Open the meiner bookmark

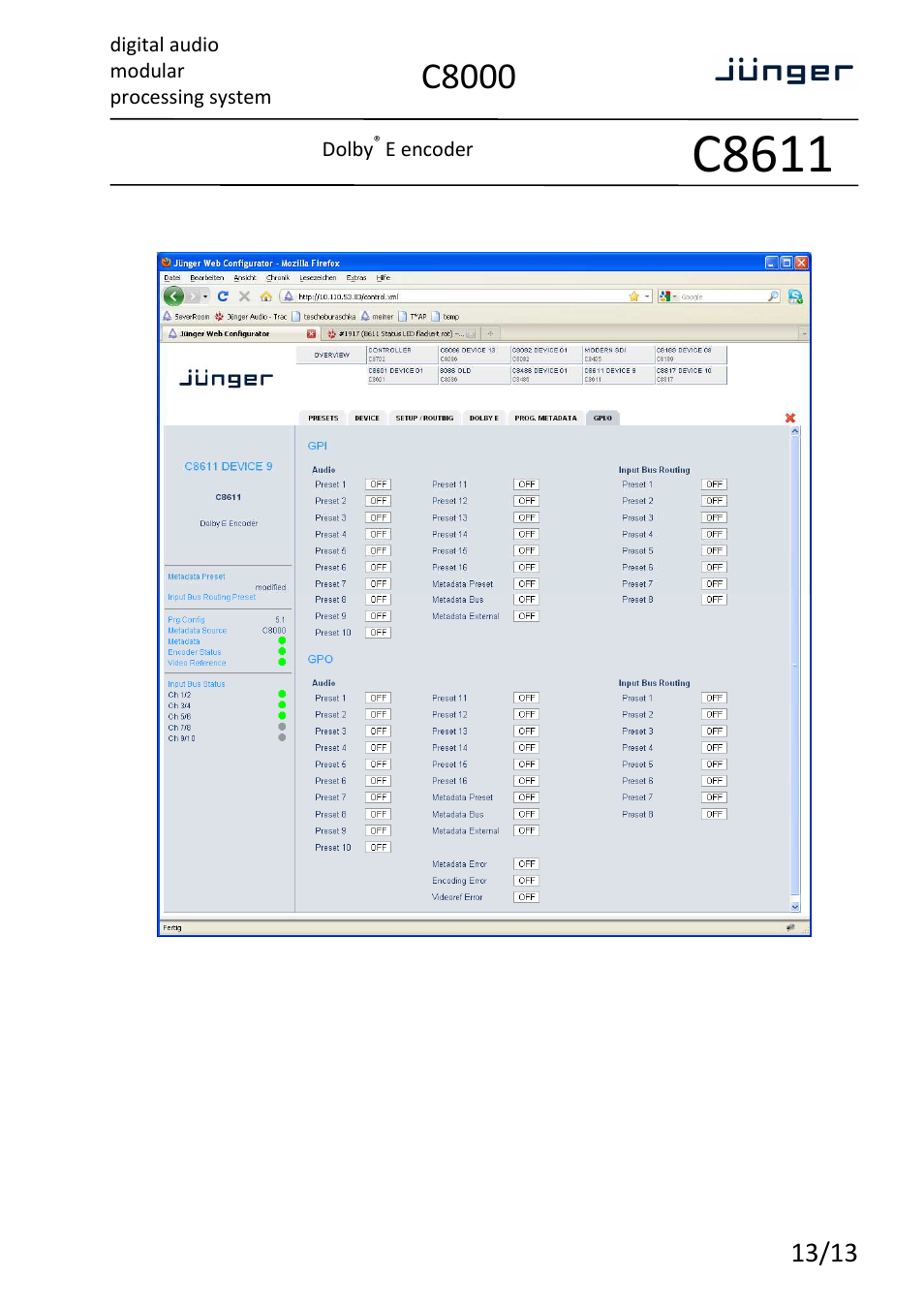pos(377,317)
